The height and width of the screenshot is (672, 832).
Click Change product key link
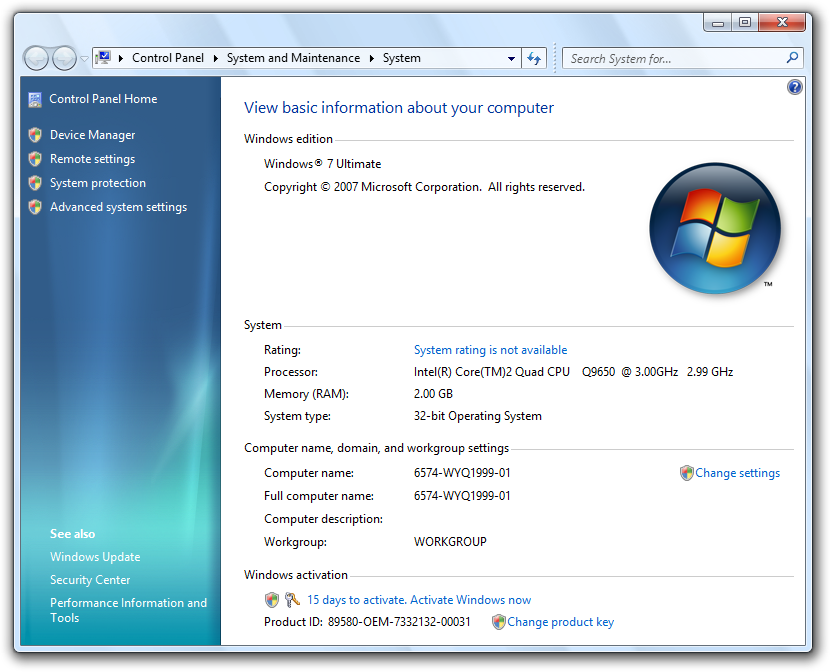pyautogui.click(x=560, y=622)
